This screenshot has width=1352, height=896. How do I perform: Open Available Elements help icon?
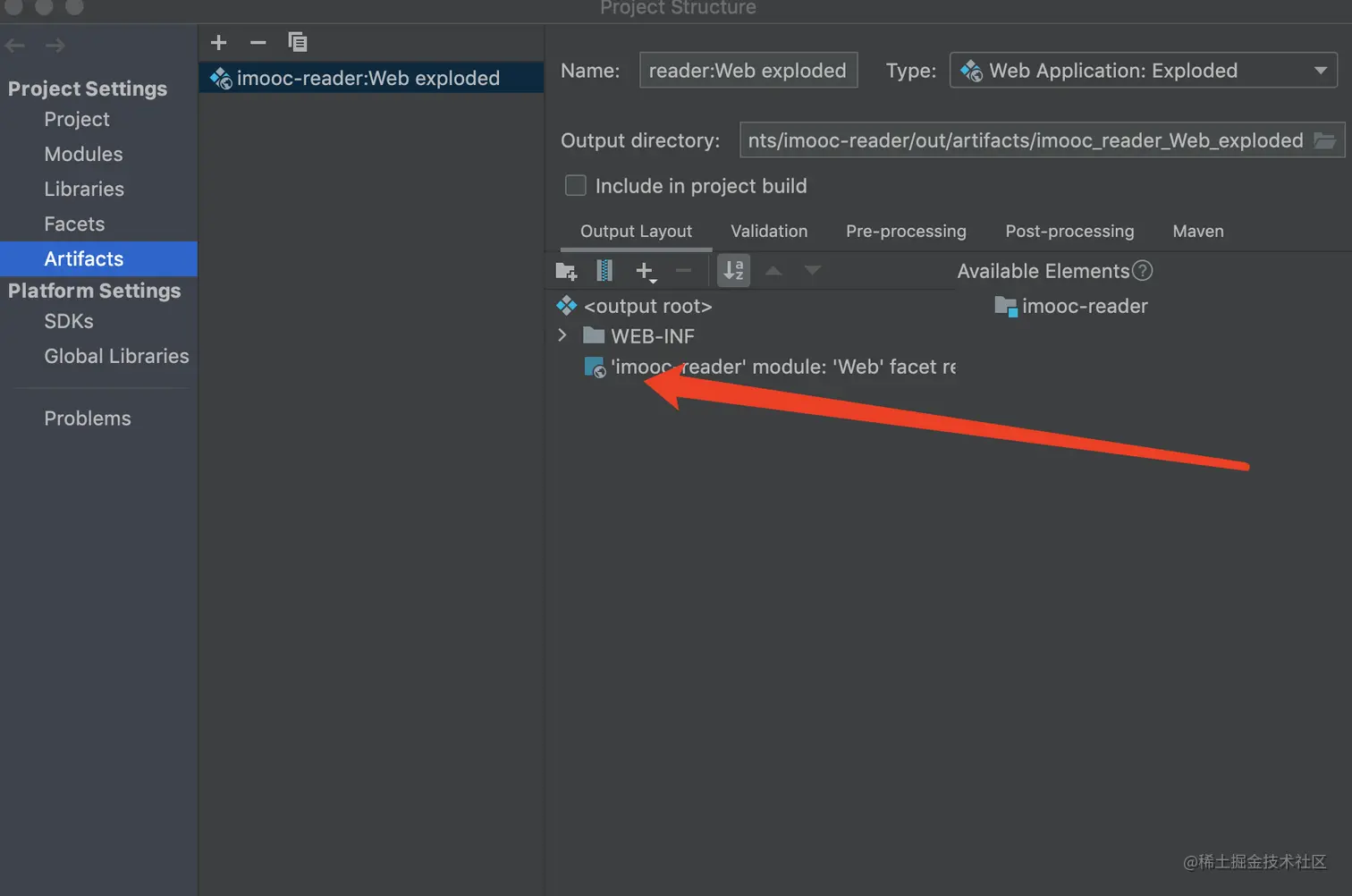click(1143, 270)
